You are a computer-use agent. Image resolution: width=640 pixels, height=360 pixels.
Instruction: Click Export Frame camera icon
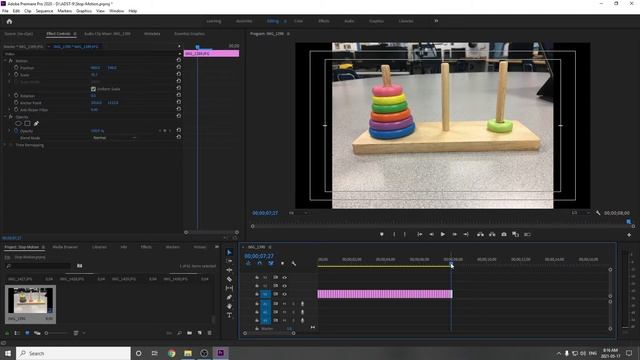(504, 234)
